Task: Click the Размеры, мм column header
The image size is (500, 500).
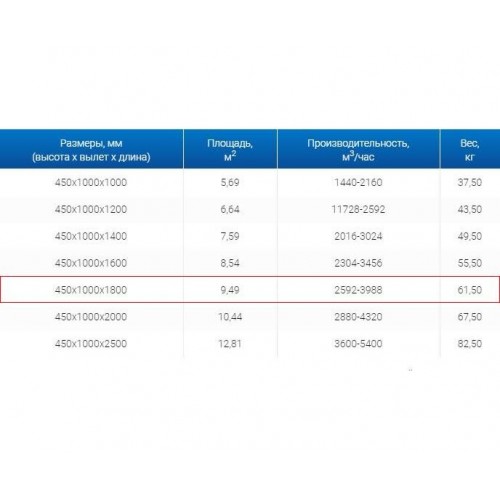Action: point(91,149)
